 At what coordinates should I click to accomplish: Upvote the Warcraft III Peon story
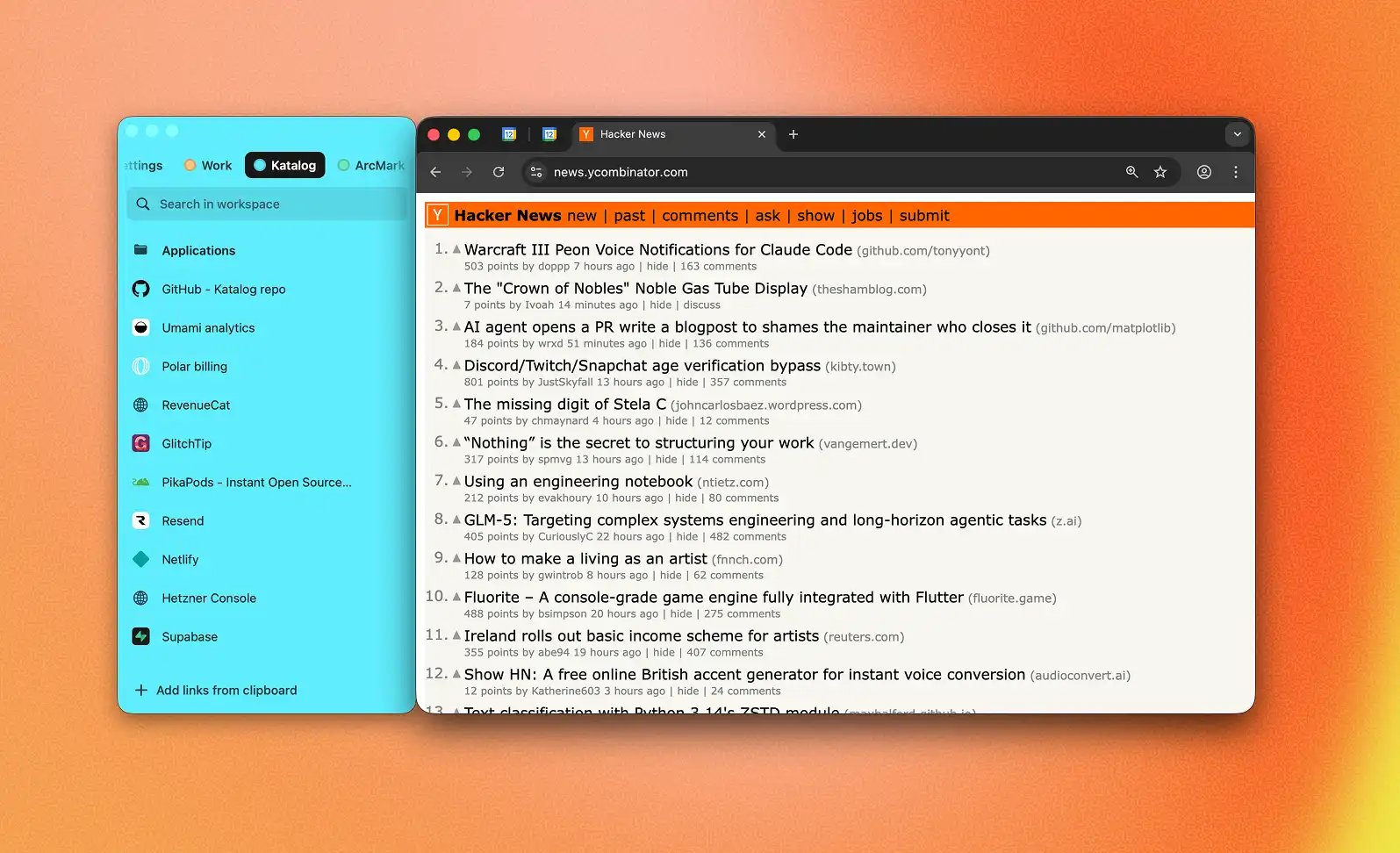[456, 249]
